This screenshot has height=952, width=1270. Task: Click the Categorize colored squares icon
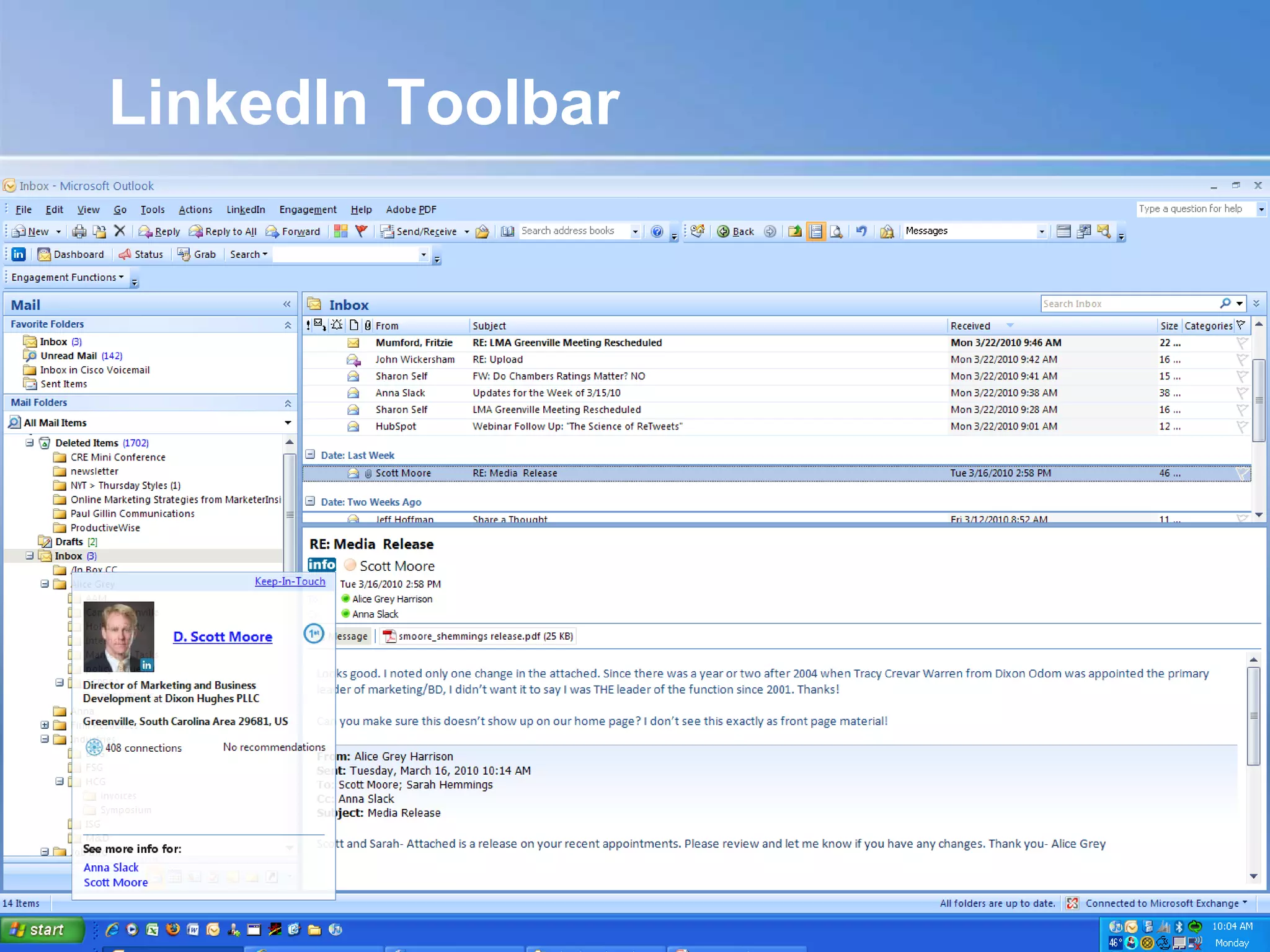340,231
